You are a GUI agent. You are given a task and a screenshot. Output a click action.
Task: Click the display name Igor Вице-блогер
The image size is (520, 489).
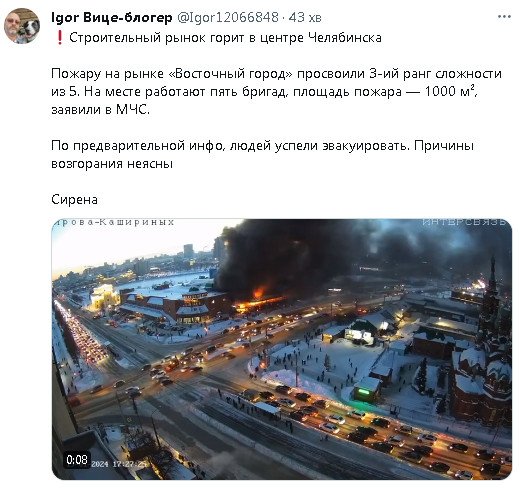112,17
